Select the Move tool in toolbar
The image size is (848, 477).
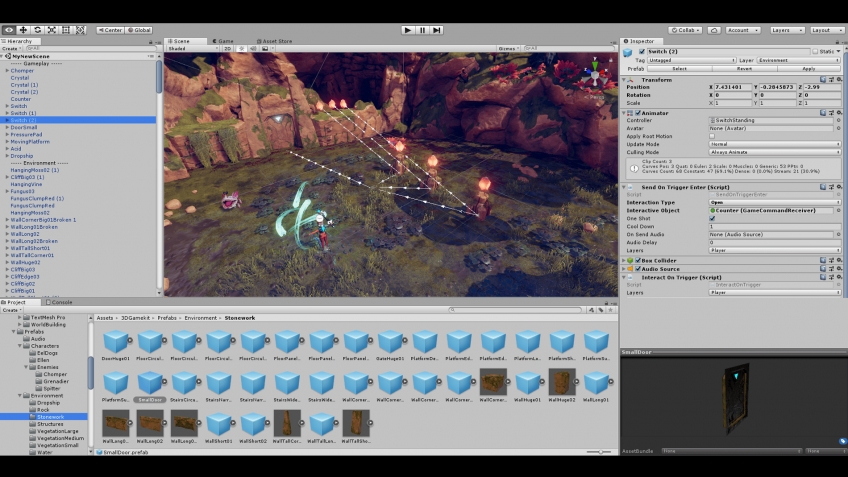(23, 30)
